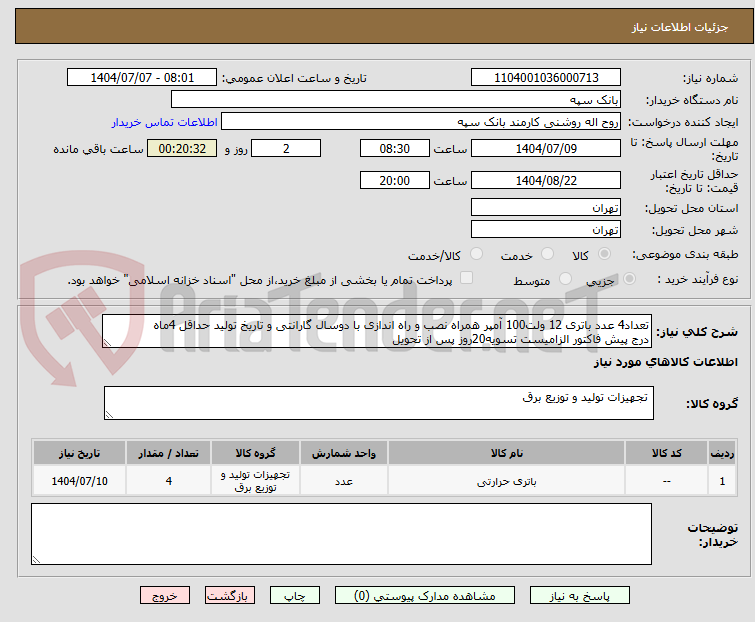
Task: Click the 'شرح کلی نیاز' description text box
Action: point(378,331)
